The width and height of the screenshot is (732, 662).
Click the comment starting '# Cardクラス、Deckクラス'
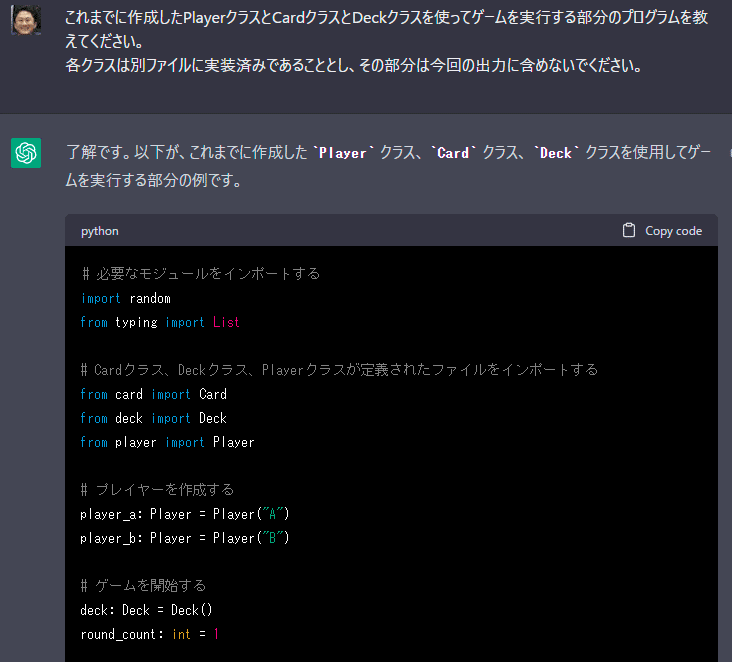(x=339, y=370)
